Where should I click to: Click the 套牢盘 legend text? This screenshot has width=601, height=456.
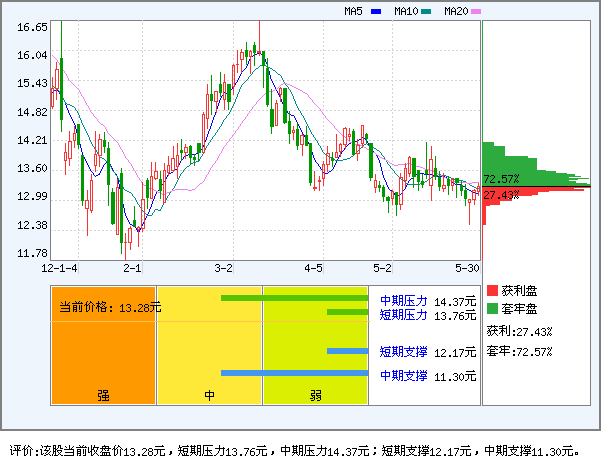[x=519, y=309]
